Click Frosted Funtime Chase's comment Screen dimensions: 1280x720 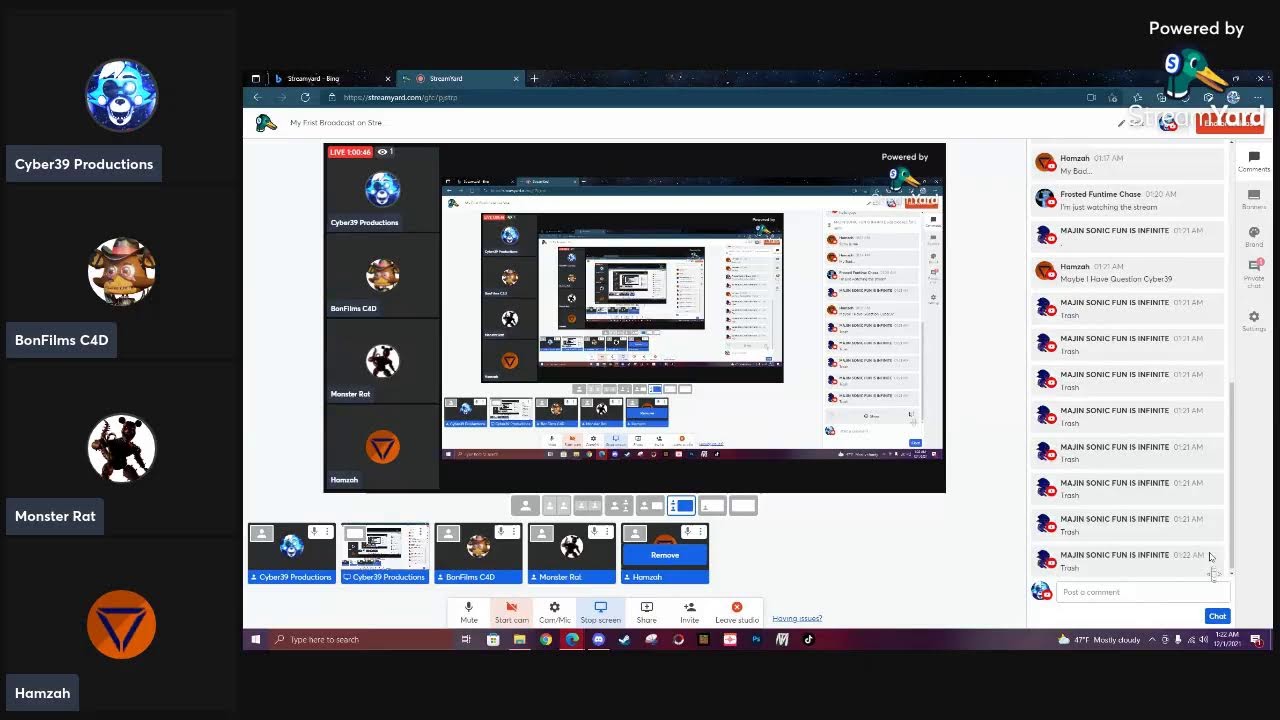coord(1129,201)
